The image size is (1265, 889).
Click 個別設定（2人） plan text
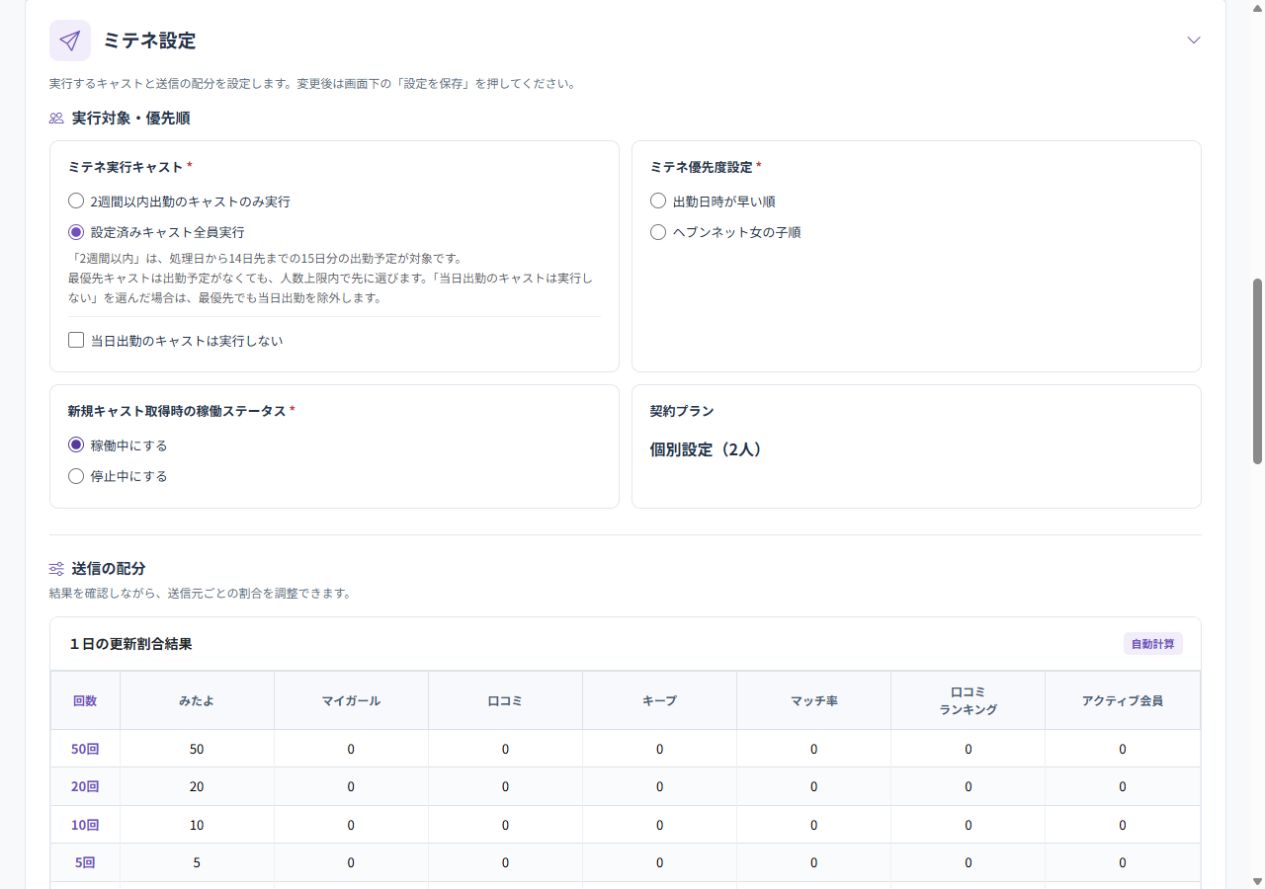click(708, 450)
